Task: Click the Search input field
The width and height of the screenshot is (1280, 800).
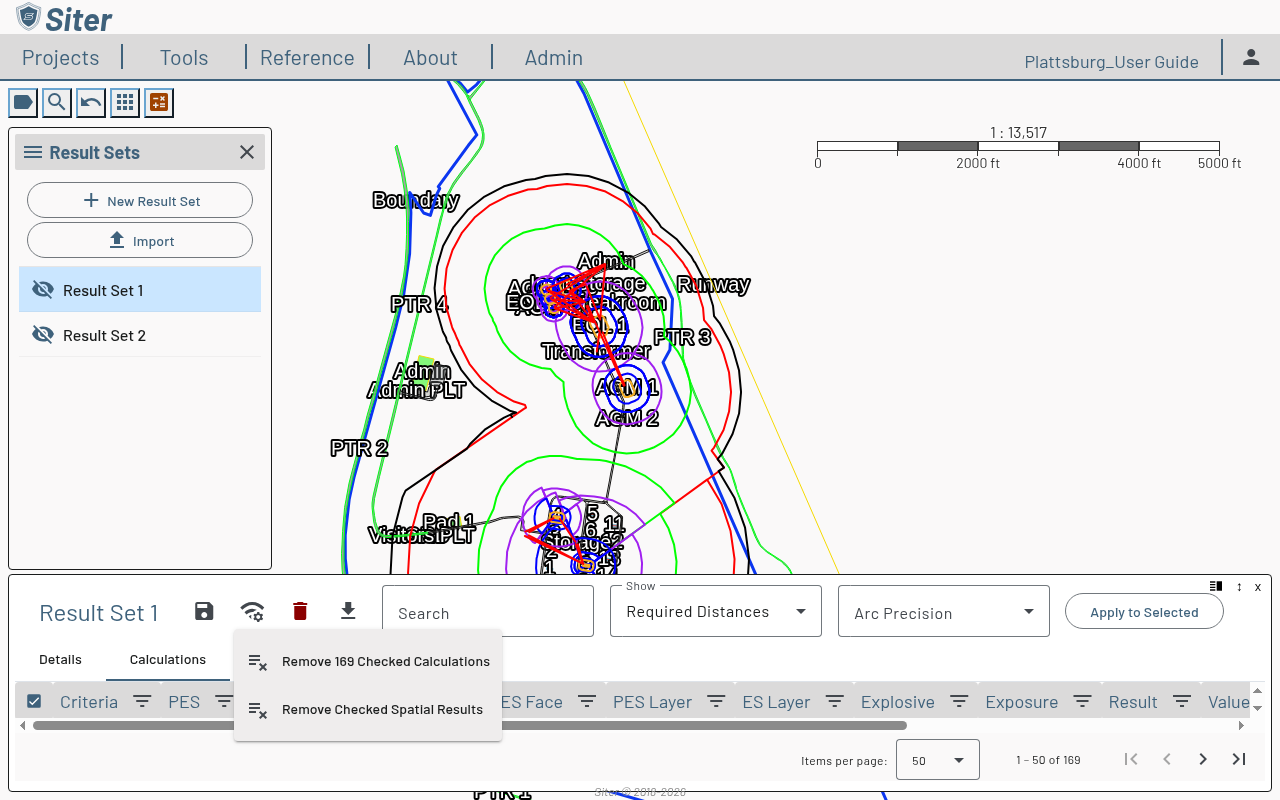Action: (488, 611)
